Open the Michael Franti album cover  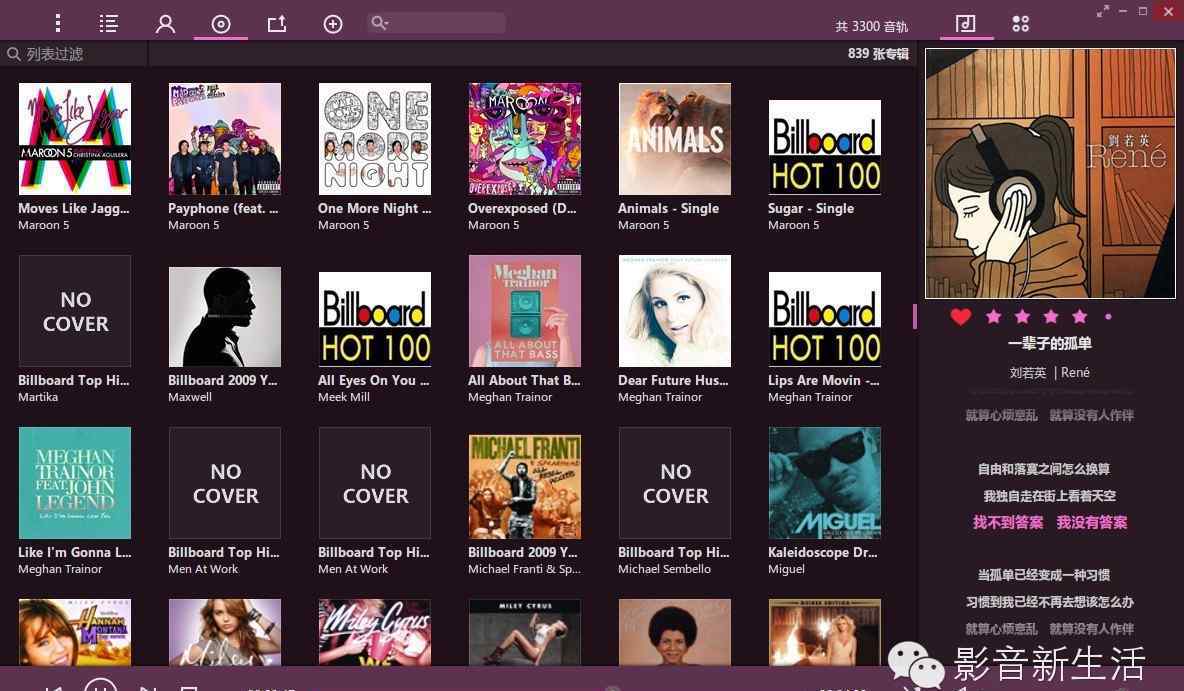(x=525, y=486)
